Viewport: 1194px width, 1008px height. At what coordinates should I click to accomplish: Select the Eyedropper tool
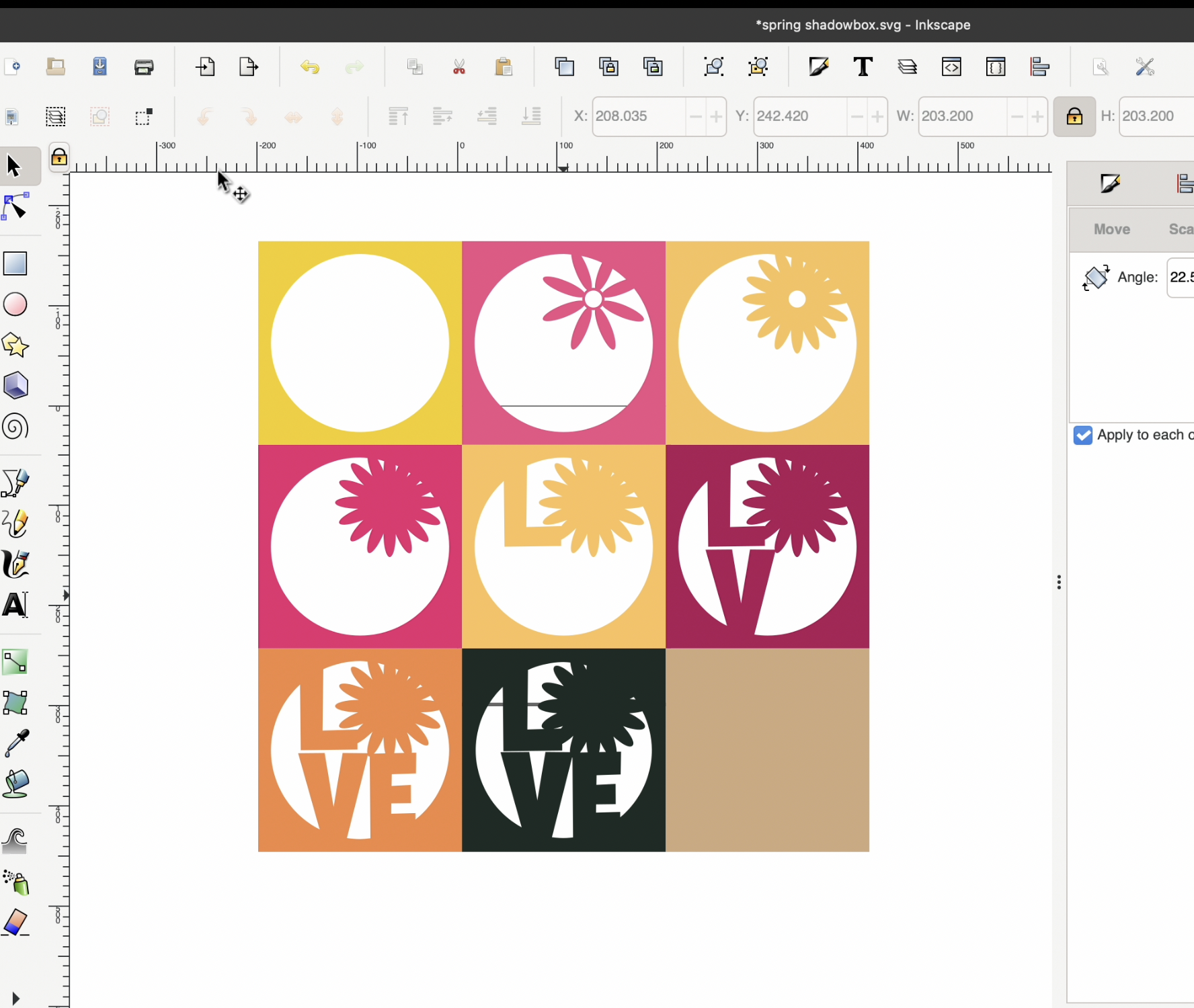[x=15, y=743]
